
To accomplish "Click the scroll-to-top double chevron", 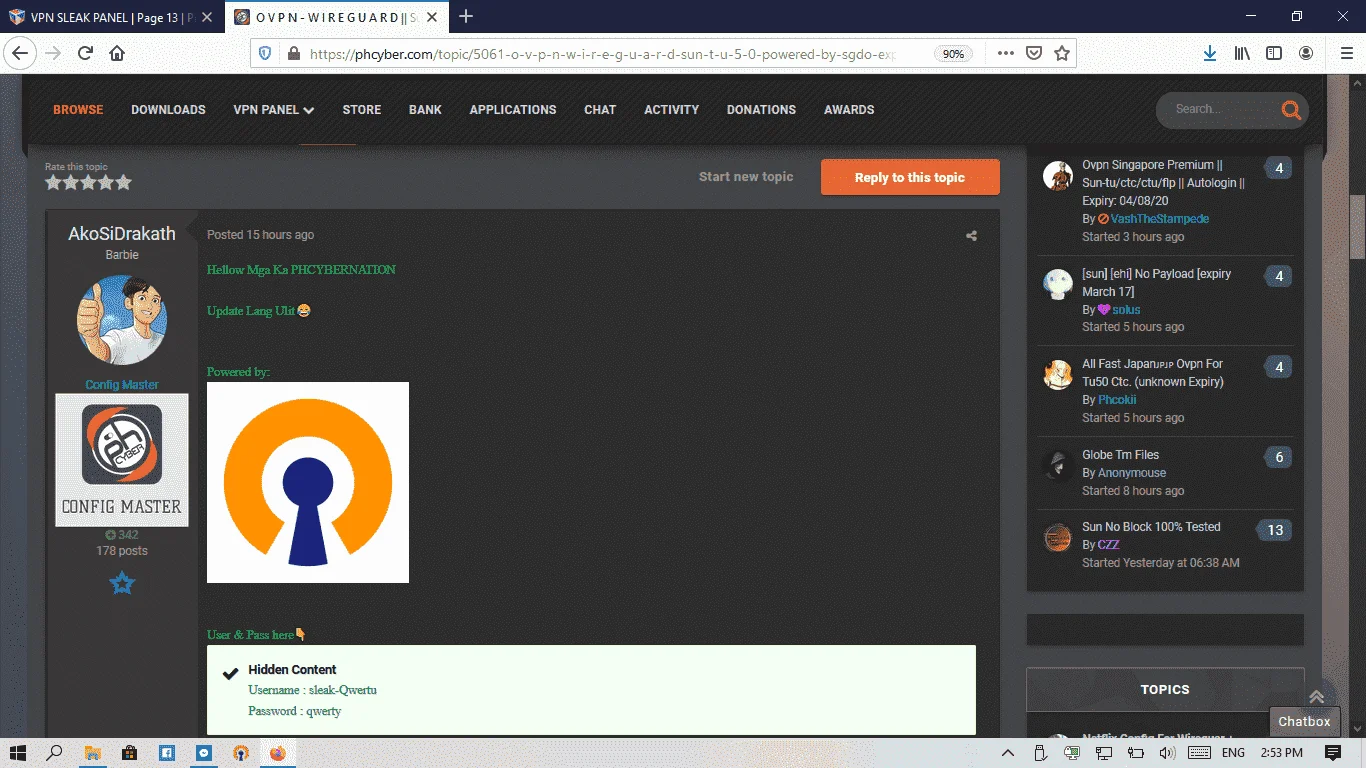I will coord(1316,697).
